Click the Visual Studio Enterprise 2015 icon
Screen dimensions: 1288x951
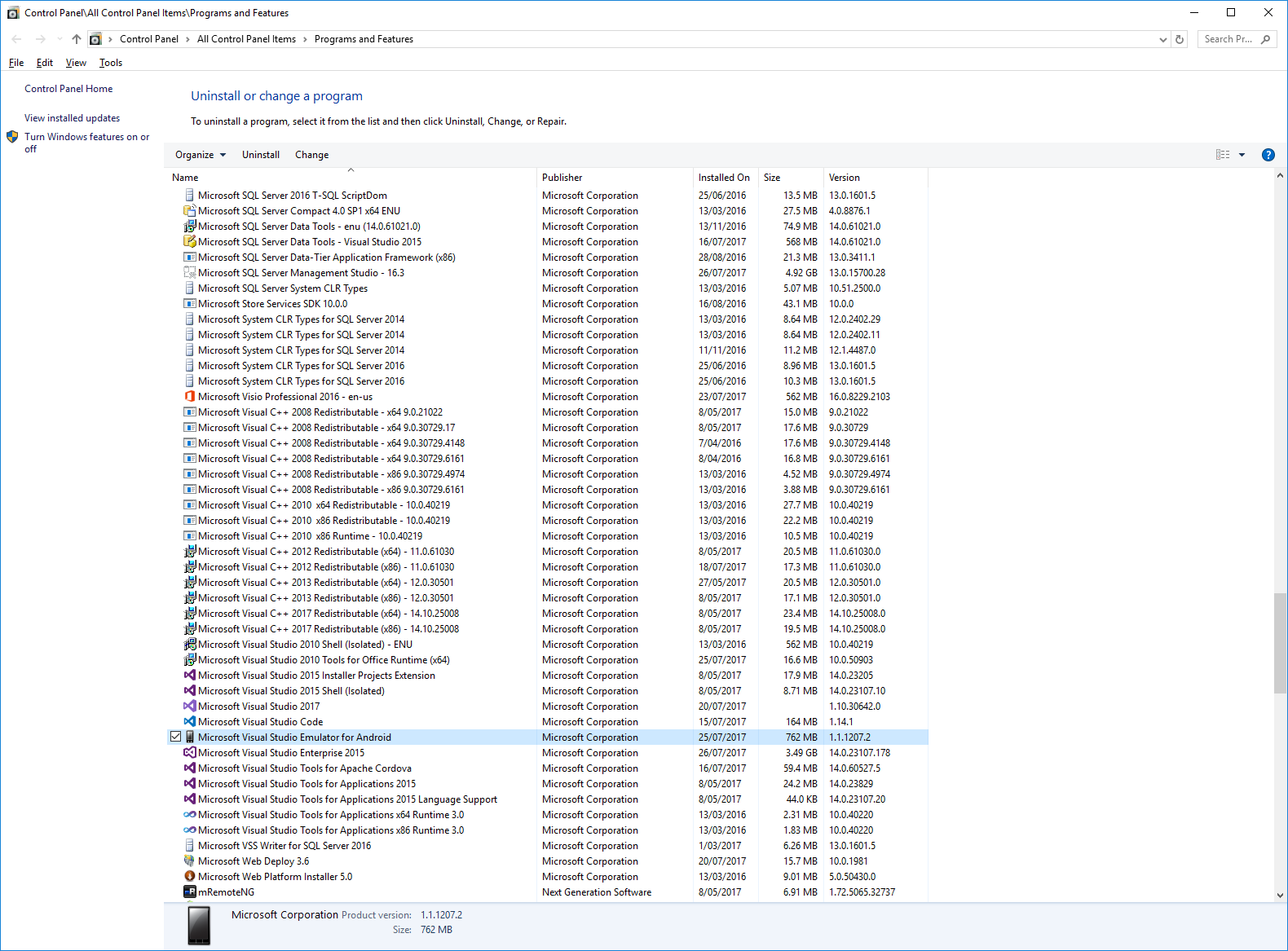(189, 753)
